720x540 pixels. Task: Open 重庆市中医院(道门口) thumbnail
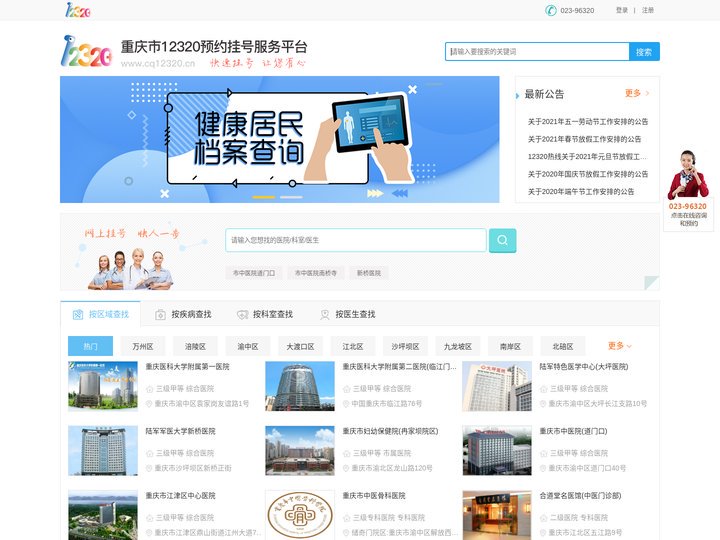click(497, 450)
